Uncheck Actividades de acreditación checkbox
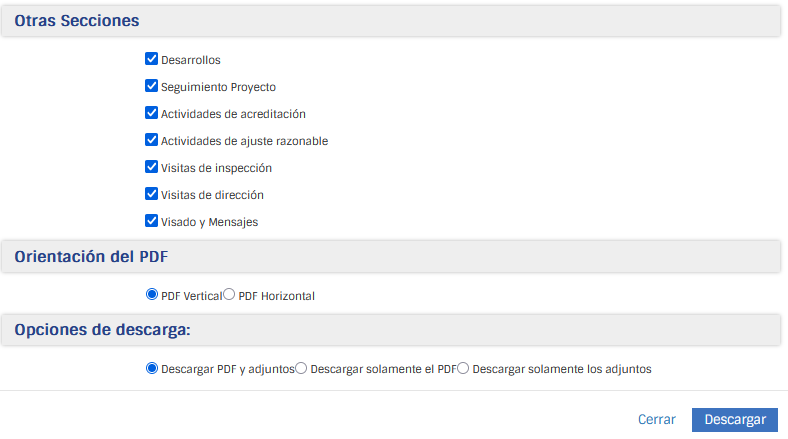Image resolution: width=788 pixels, height=439 pixels. [x=152, y=113]
